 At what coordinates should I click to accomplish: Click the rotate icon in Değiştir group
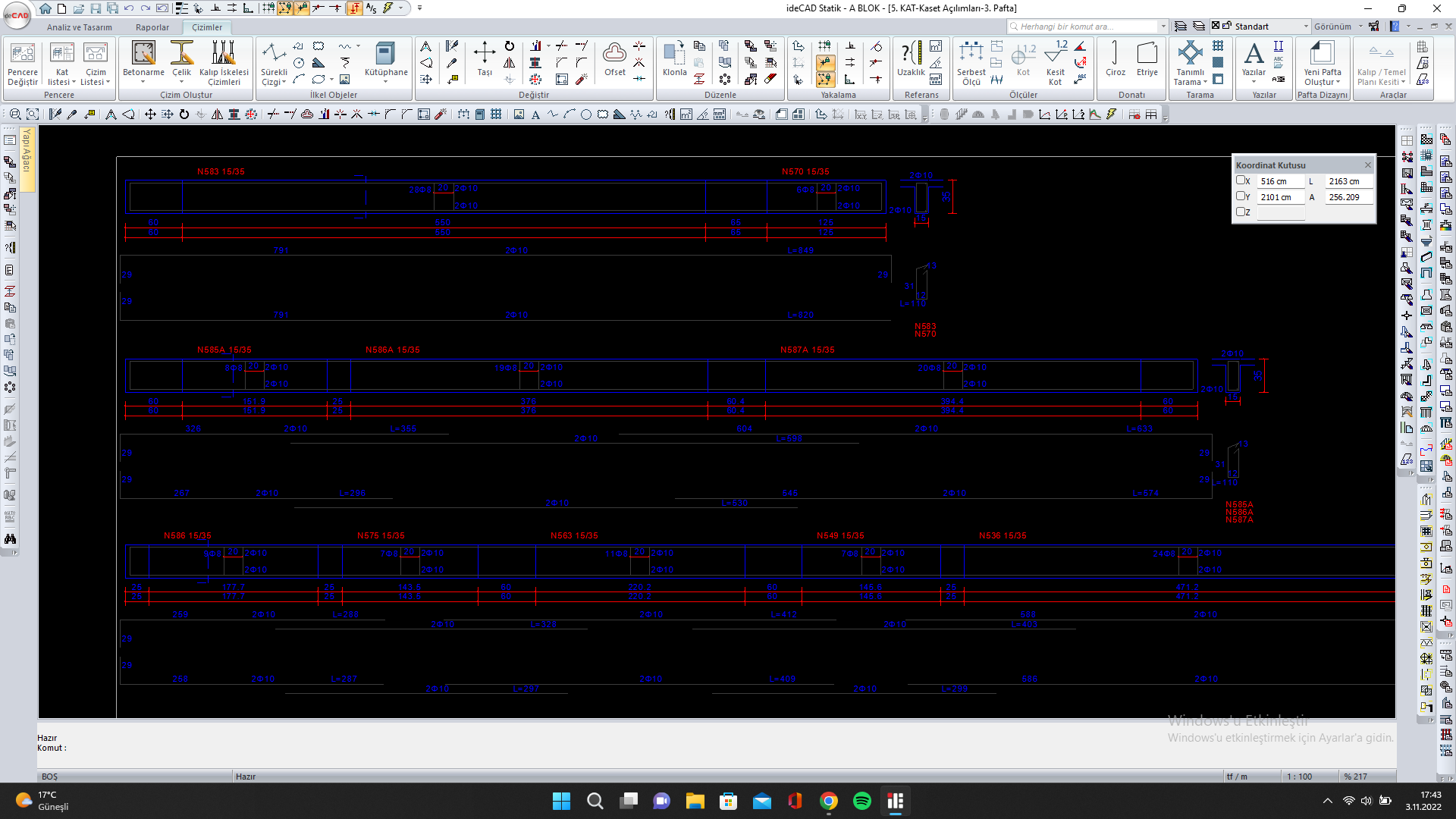coord(510,46)
